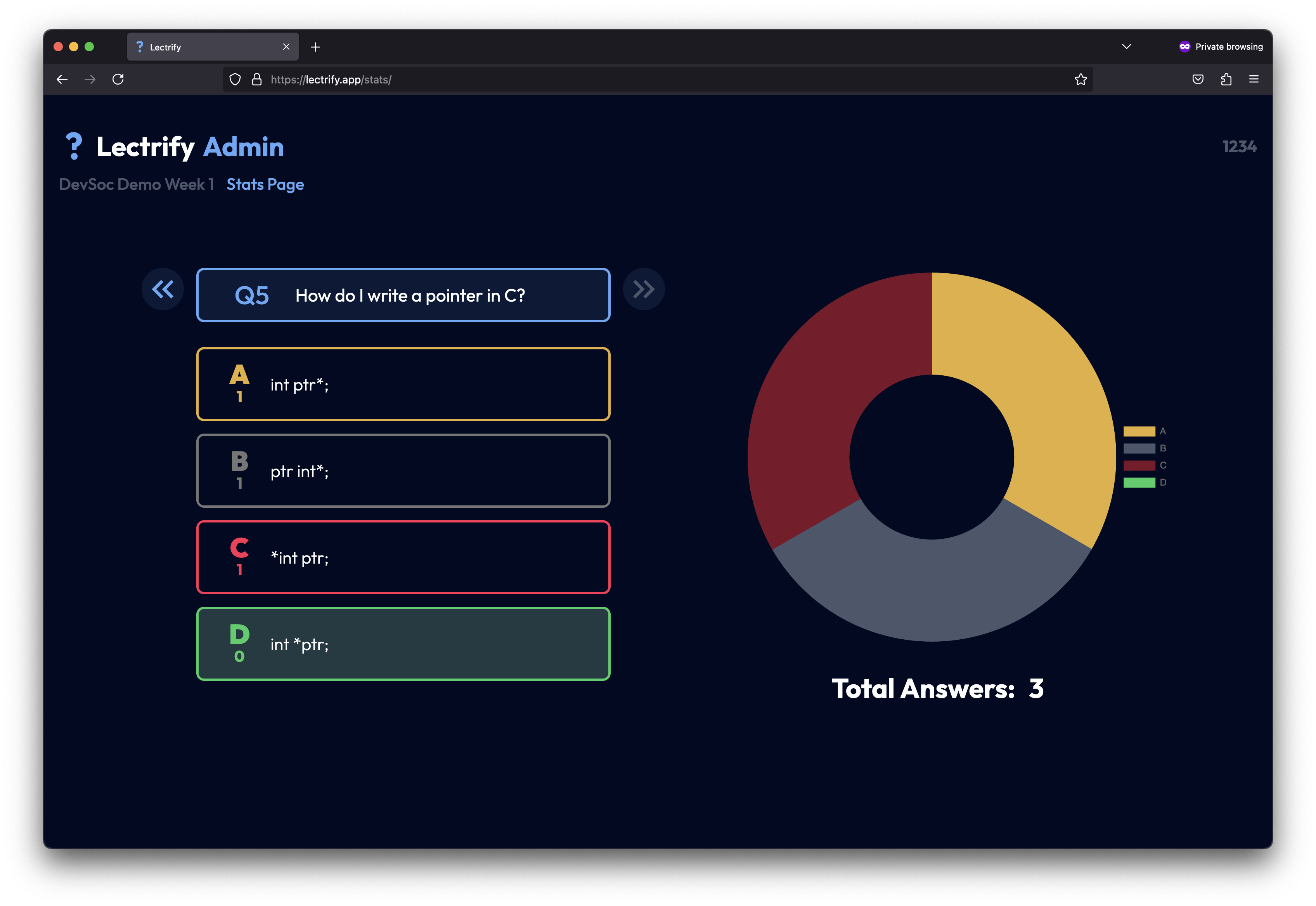Viewport: 1316px width, 906px height.
Task: Open DevSoc Demo Week 1 tab
Action: (x=136, y=184)
